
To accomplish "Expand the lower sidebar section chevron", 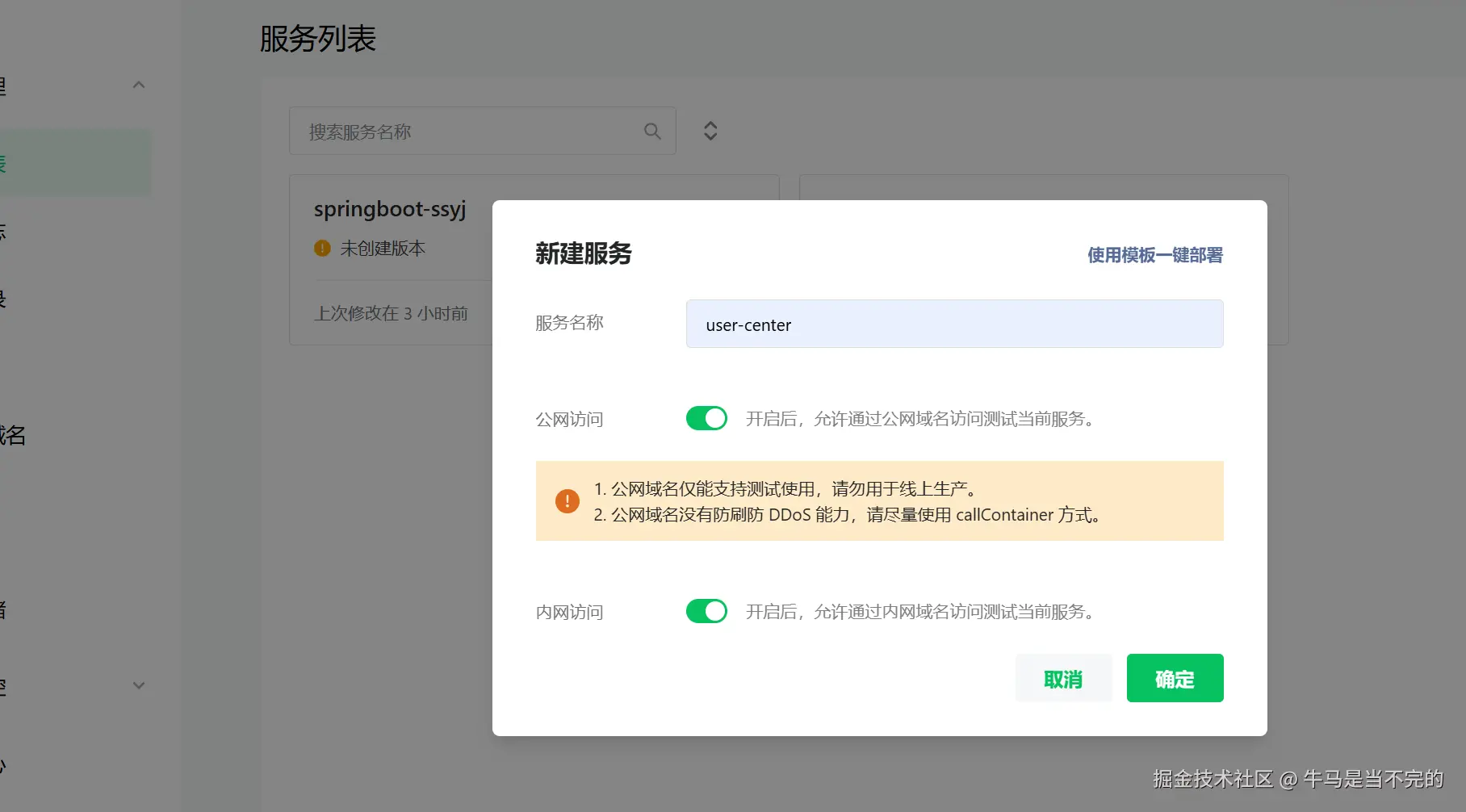I will [x=139, y=685].
